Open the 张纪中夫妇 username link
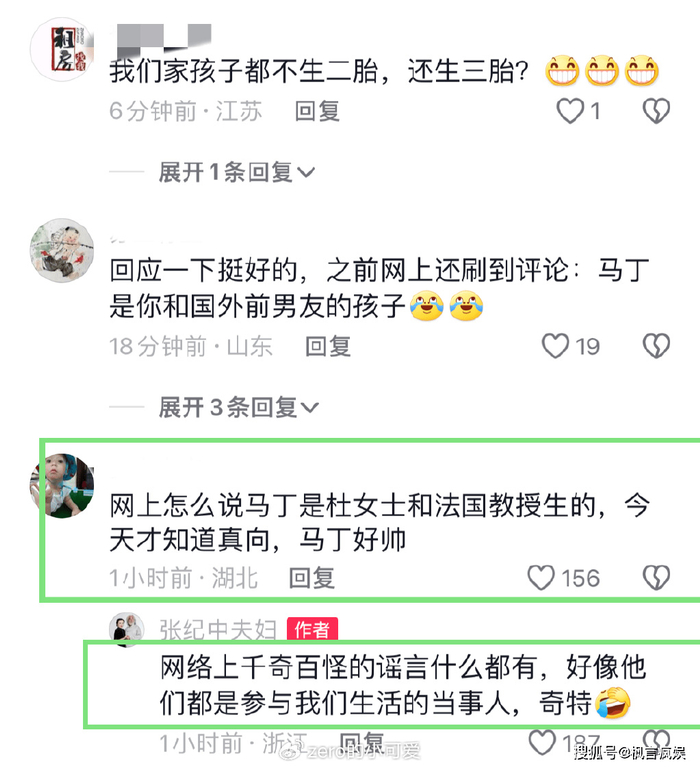The width and height of the screenshot is (700, 767). click(218, 630)
